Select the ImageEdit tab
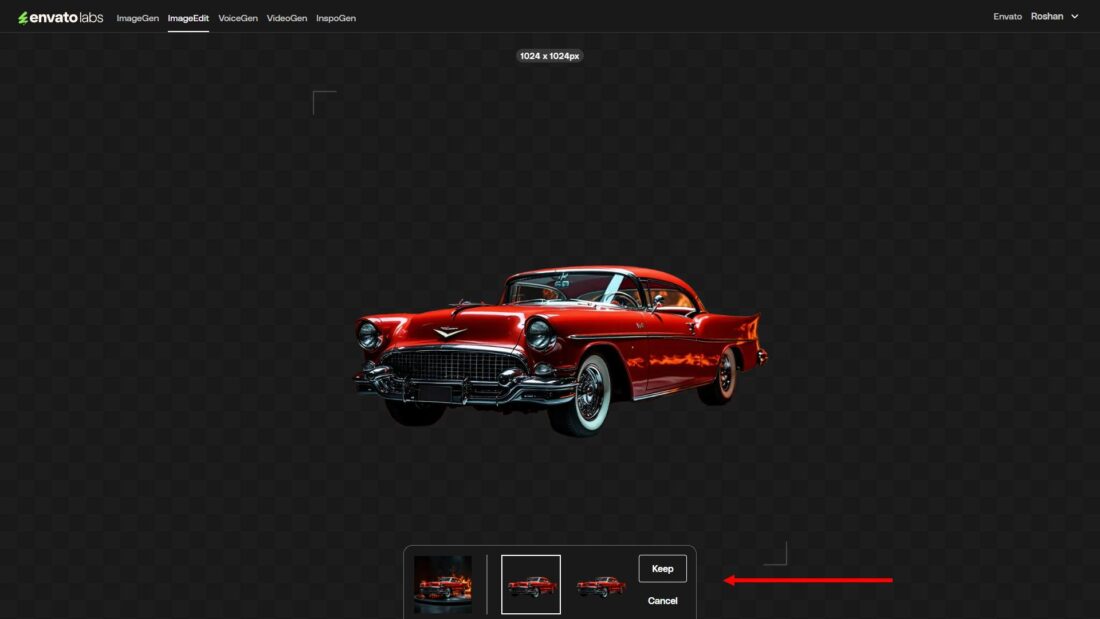This screenshot has height=619, width=1100. 187,17
